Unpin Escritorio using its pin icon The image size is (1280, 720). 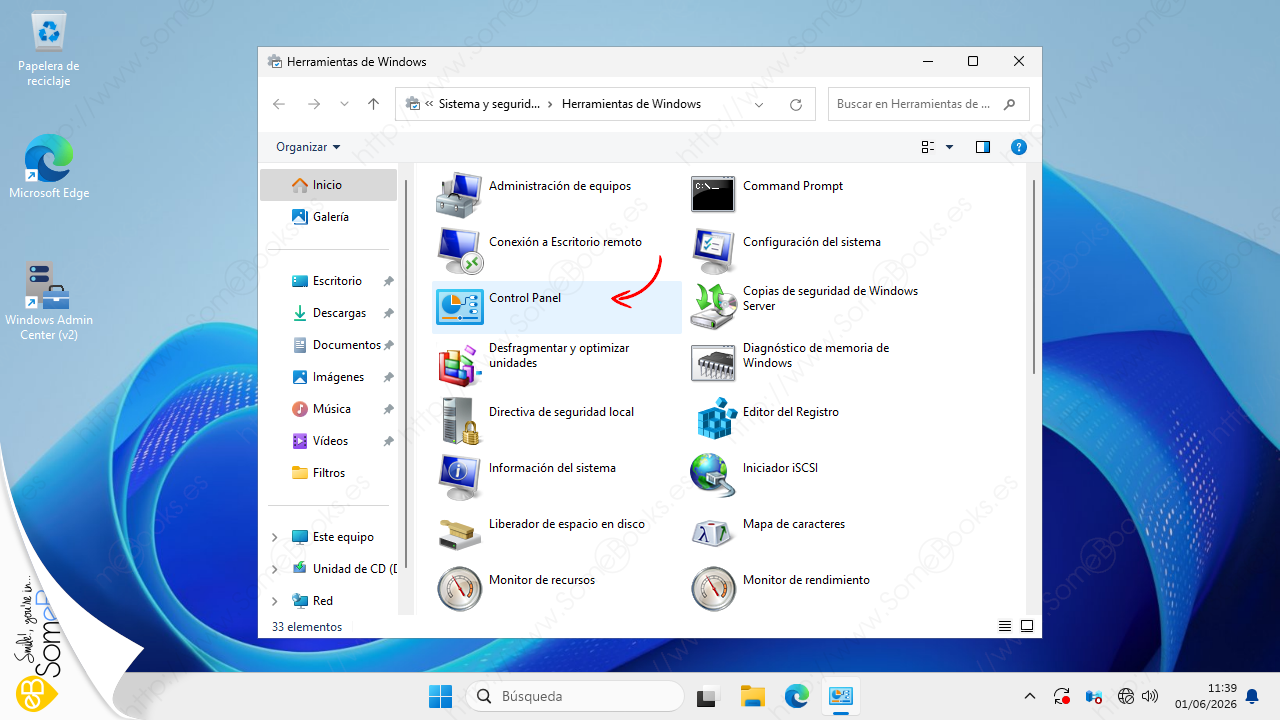click(388, 282)
